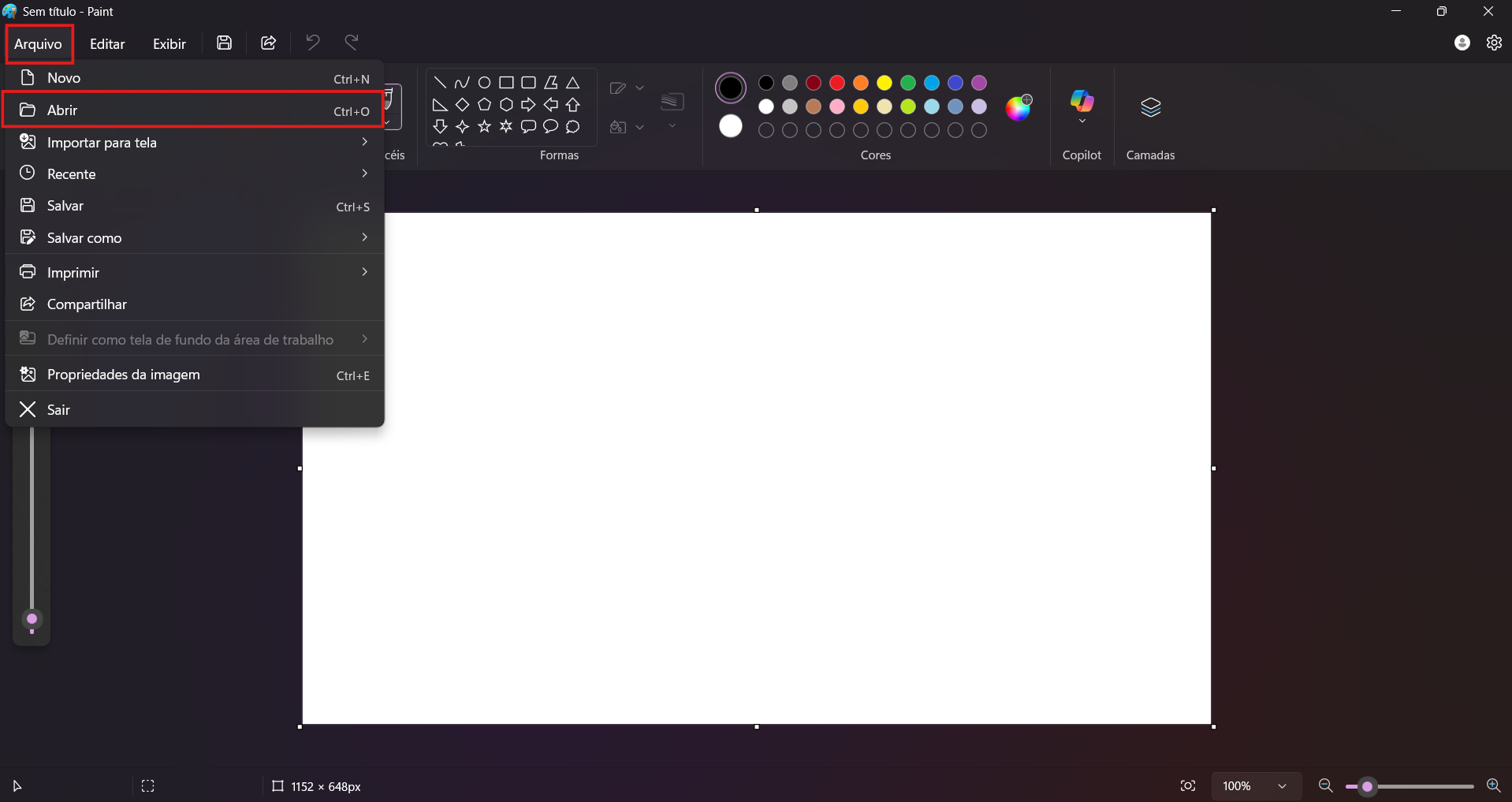
Task: Open the edit colors wheel
Action: (1019, 107)
